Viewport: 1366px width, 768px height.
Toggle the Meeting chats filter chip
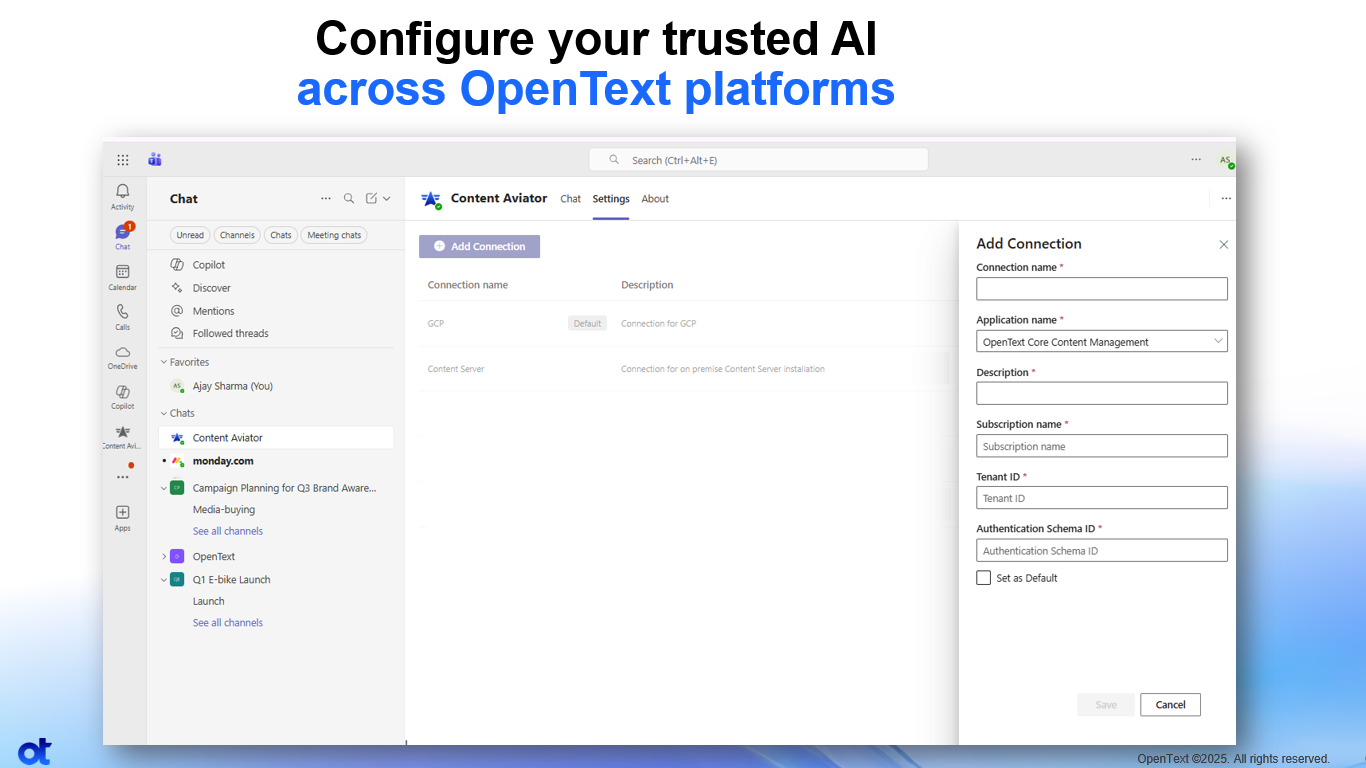[x=334, y=235]
